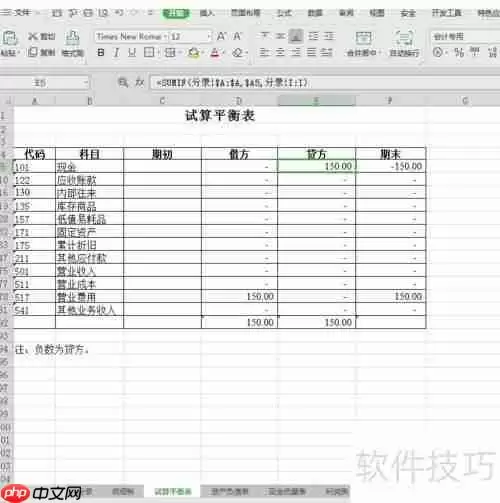Increase font size with larger A

222,36
